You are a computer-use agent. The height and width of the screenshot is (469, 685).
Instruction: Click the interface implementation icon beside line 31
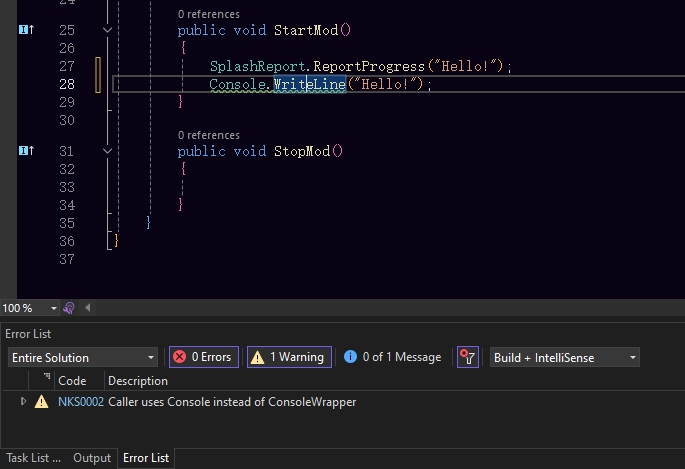[26, 151]
